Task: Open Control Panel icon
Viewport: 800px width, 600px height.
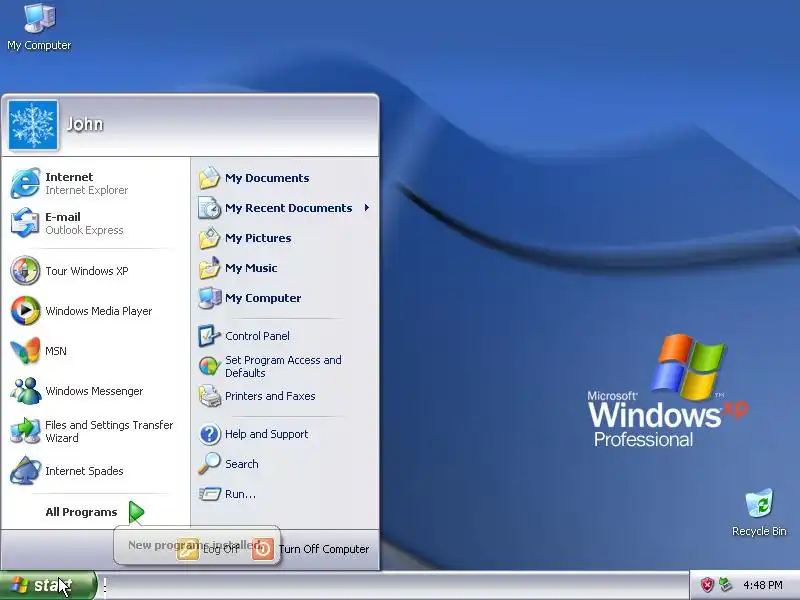Action: click(x=209, y=336)
